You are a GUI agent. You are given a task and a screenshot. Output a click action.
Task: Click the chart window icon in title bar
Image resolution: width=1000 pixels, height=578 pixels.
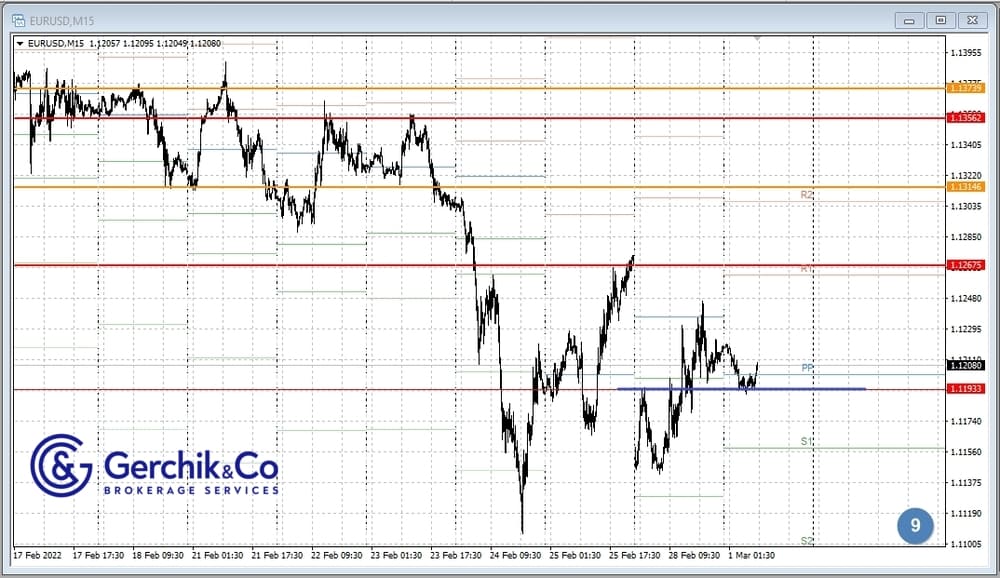(18, 19)
